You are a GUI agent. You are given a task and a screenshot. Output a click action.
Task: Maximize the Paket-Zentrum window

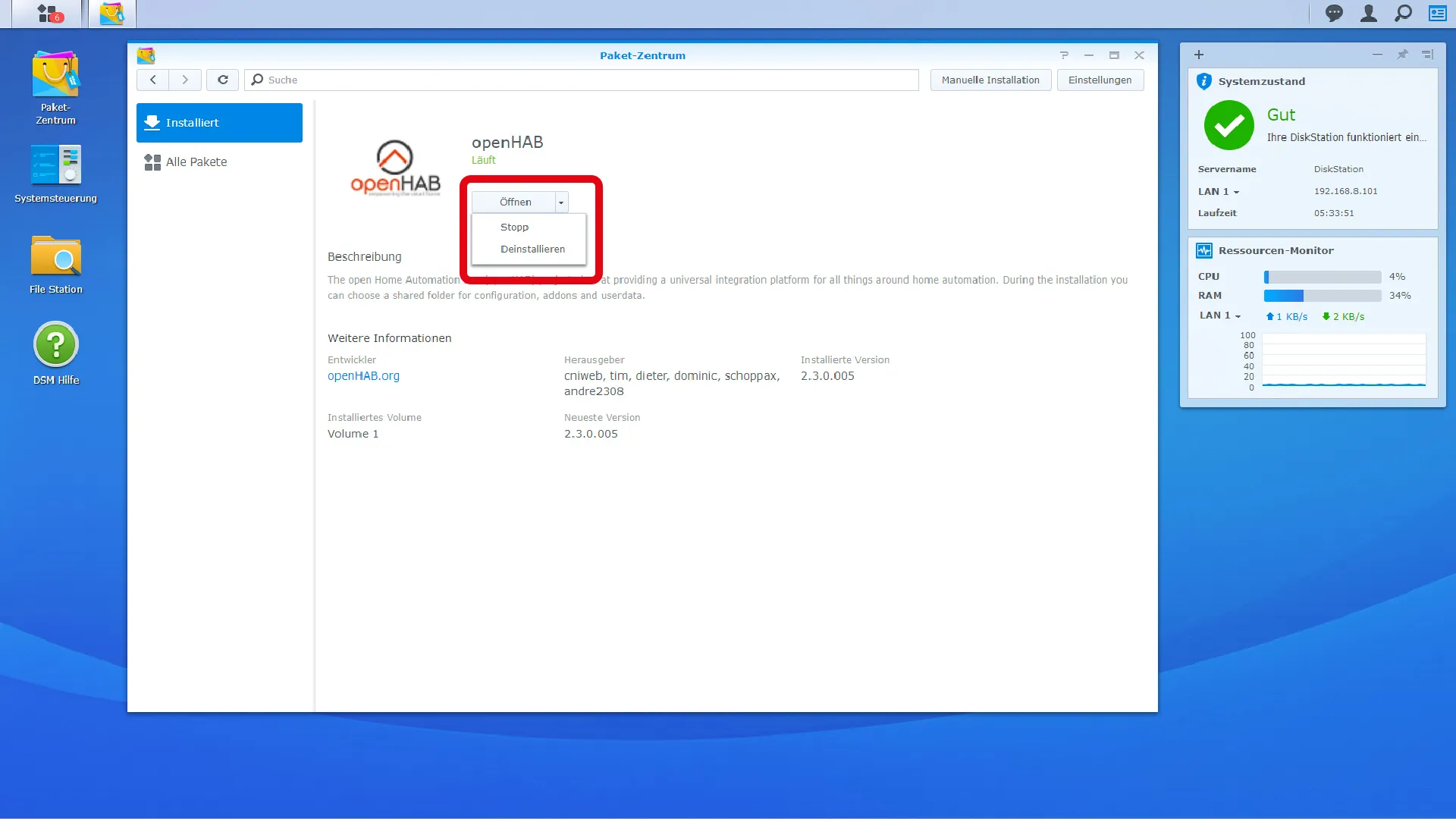[x=1114, y=55]
